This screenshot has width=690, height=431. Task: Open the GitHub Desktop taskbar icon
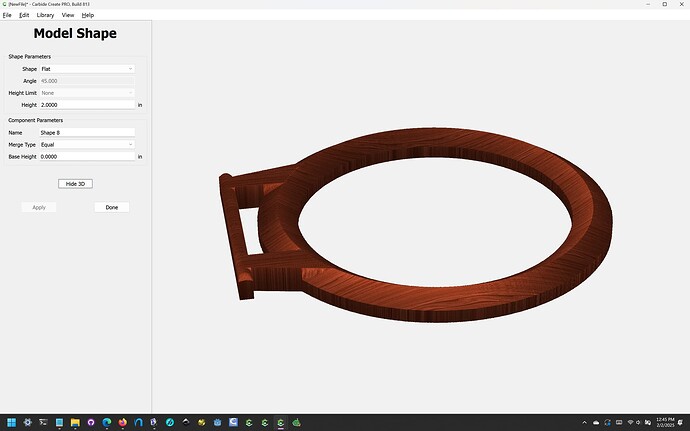(91, 423)
